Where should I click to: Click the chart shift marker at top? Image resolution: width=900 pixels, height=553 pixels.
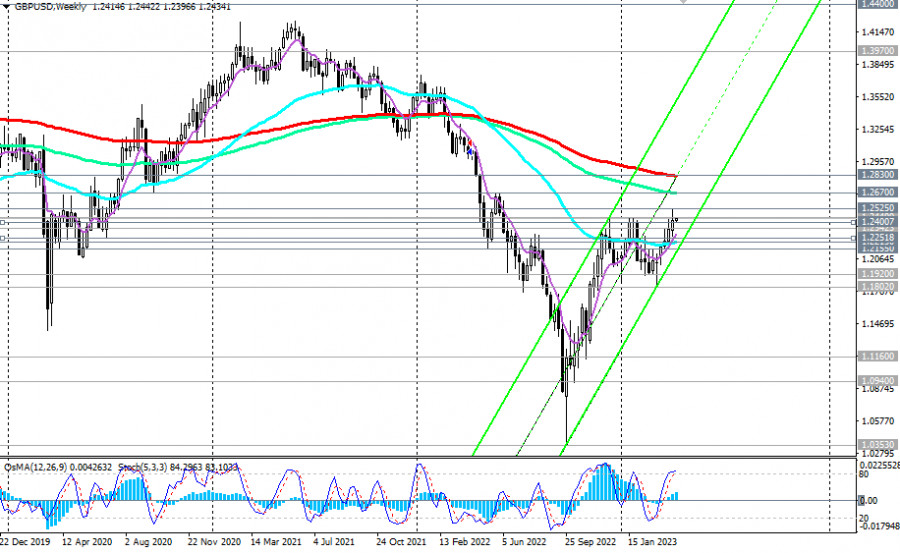[x=684, y=3]
